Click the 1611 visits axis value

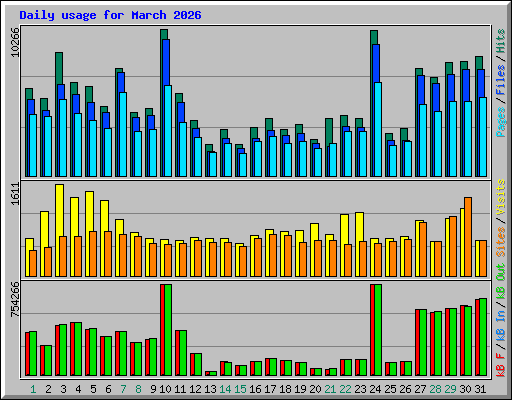click(15, 194)
